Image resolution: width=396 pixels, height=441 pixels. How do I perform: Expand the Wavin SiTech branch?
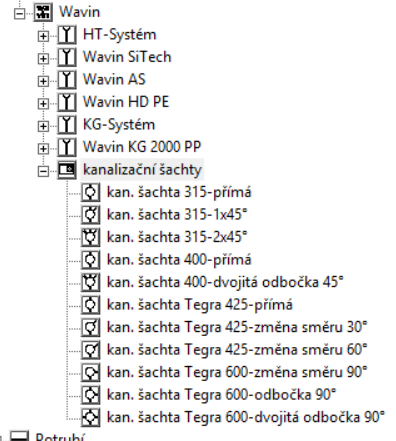43,59
